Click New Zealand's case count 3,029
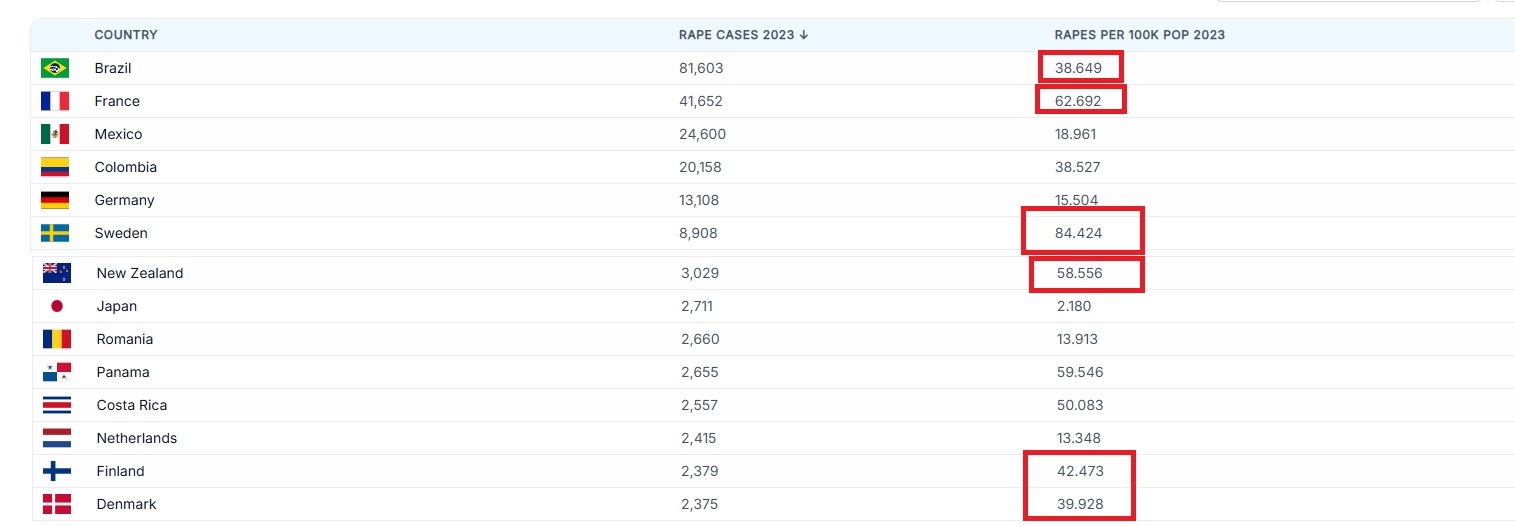Screen dimensions: 1515x527 point(700,273)
